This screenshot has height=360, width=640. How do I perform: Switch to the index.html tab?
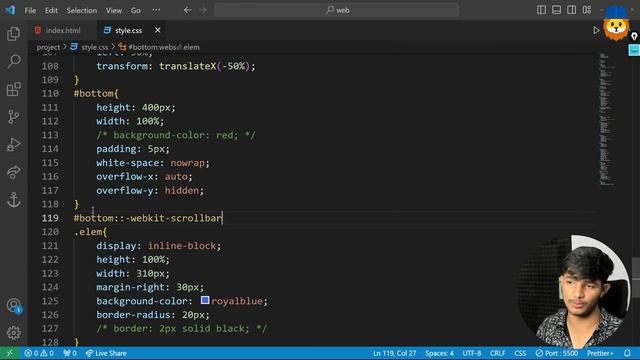click(x=63, y=30)
